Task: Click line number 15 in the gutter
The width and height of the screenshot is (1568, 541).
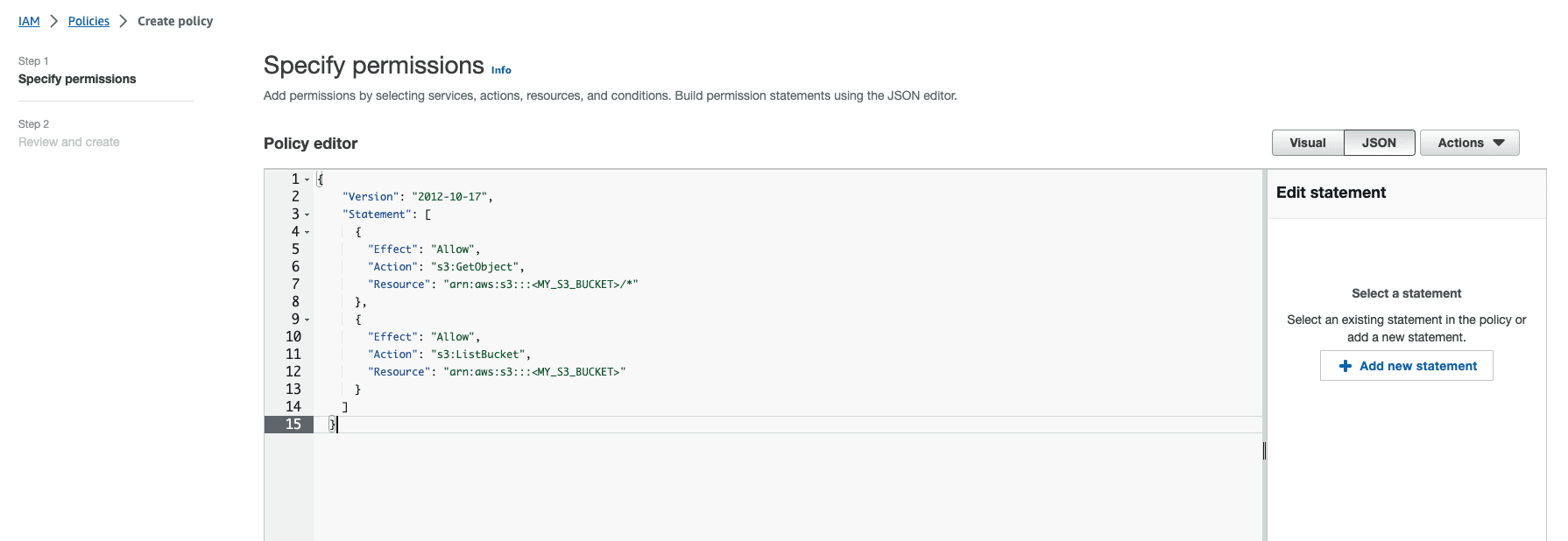Action: click(293, 425)
